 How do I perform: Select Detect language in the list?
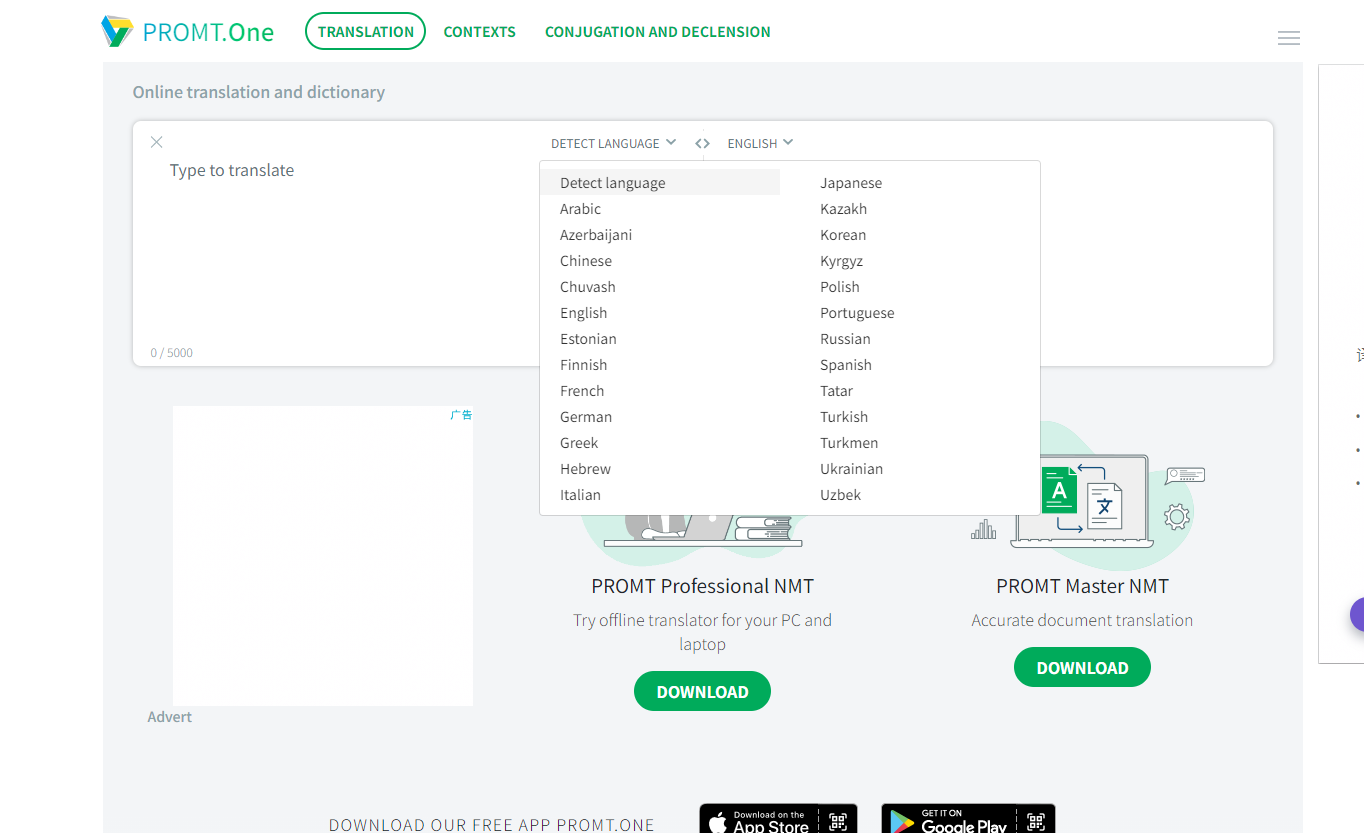point(612,183)
